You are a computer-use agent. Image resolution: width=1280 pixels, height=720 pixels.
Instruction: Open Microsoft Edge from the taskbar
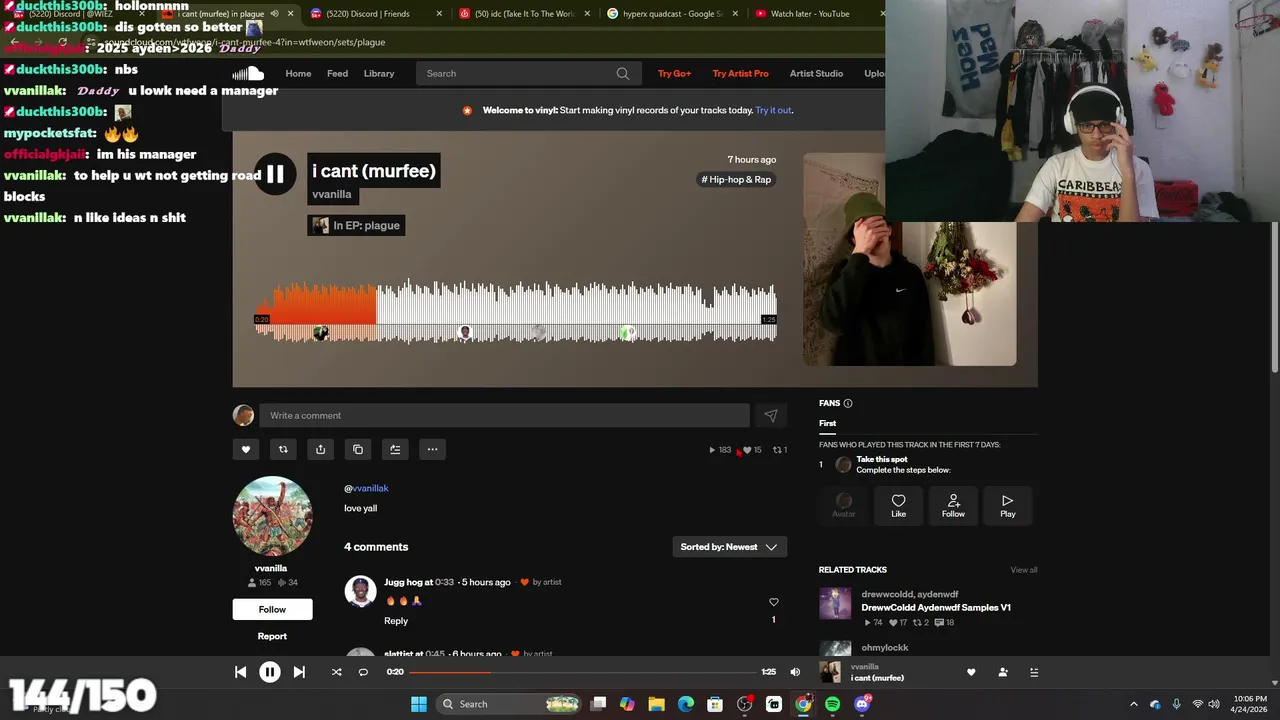686,704
